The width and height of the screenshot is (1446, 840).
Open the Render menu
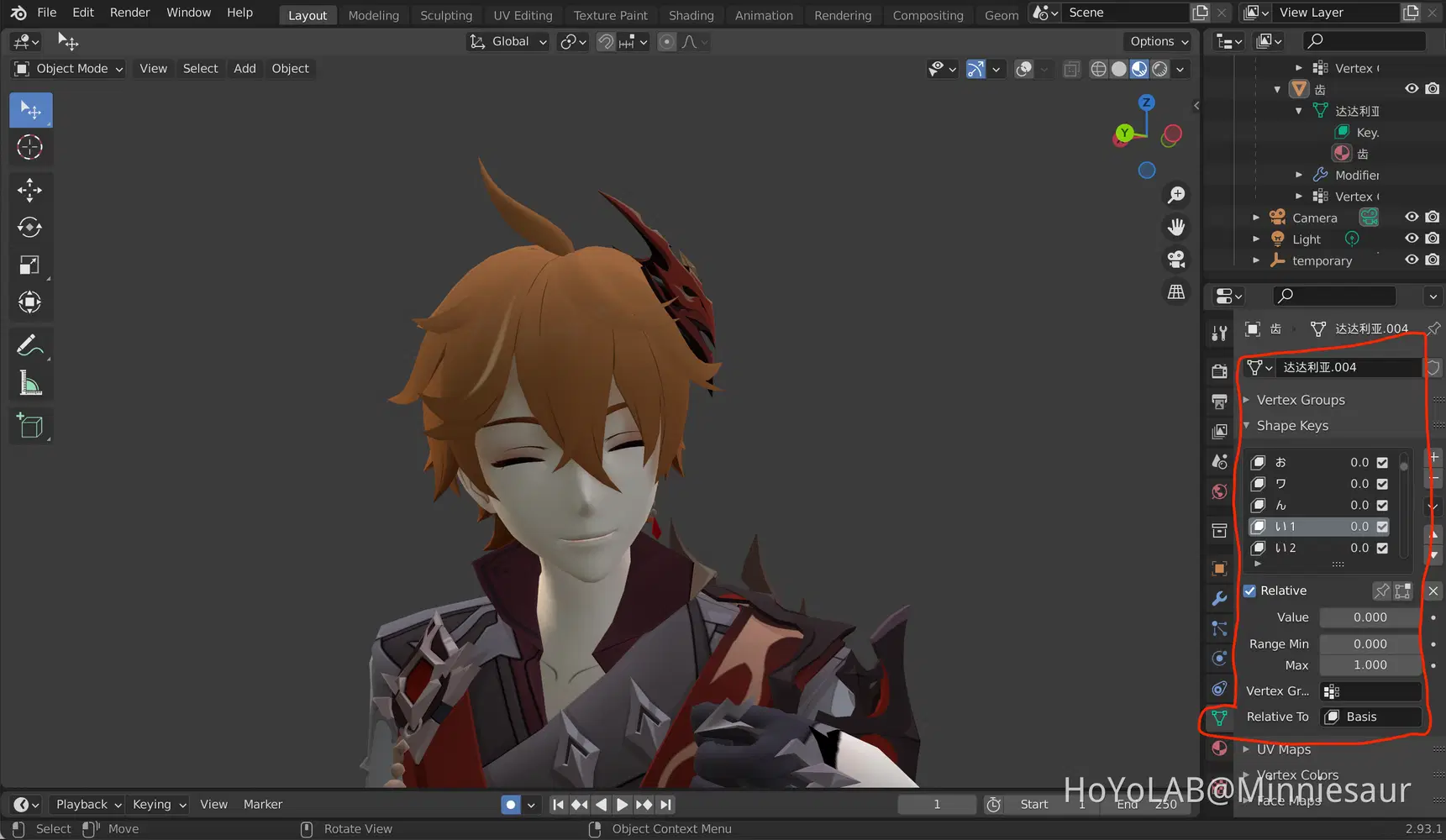pos(129,13)
